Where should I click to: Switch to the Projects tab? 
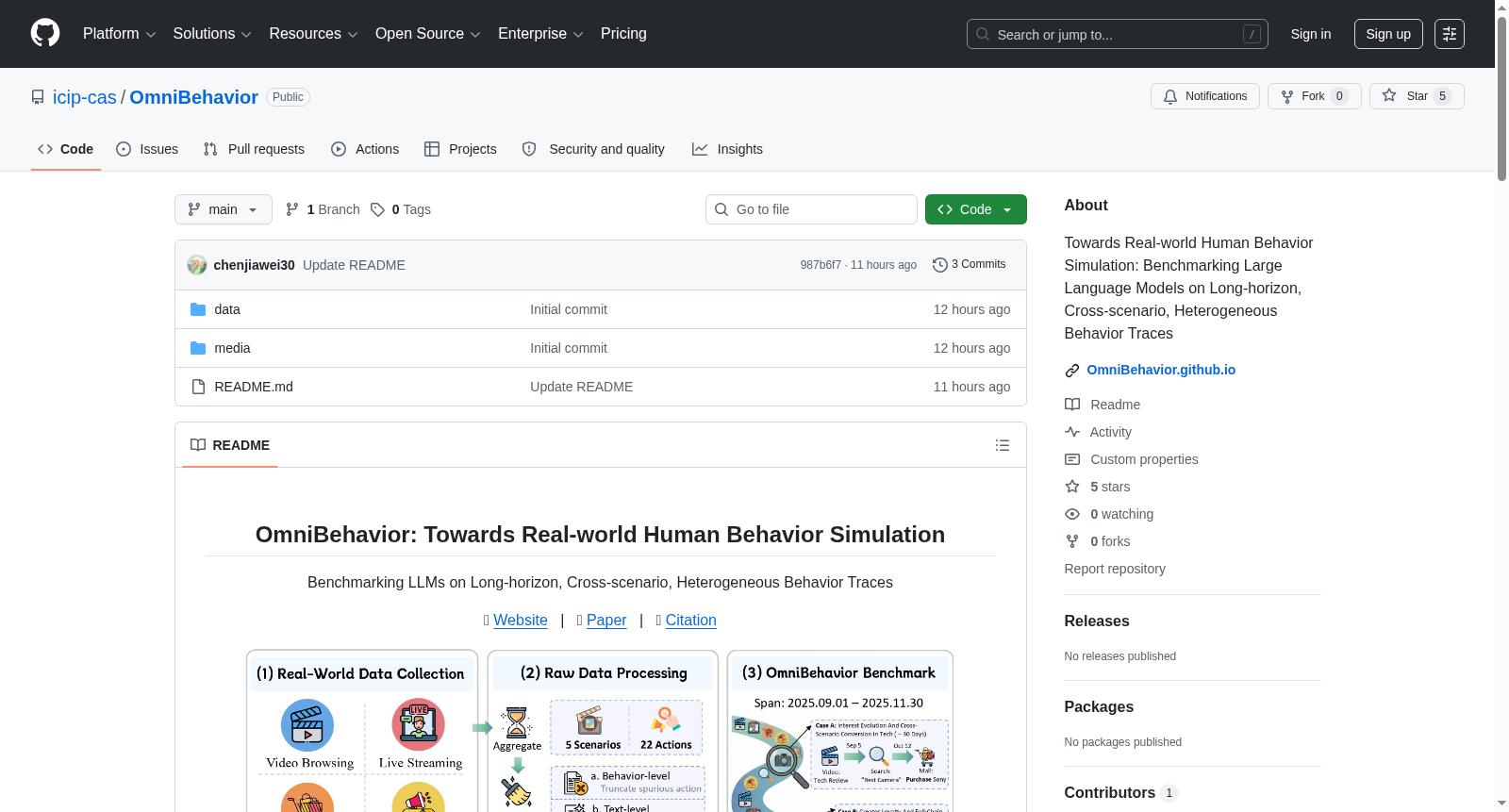point(460,149)
